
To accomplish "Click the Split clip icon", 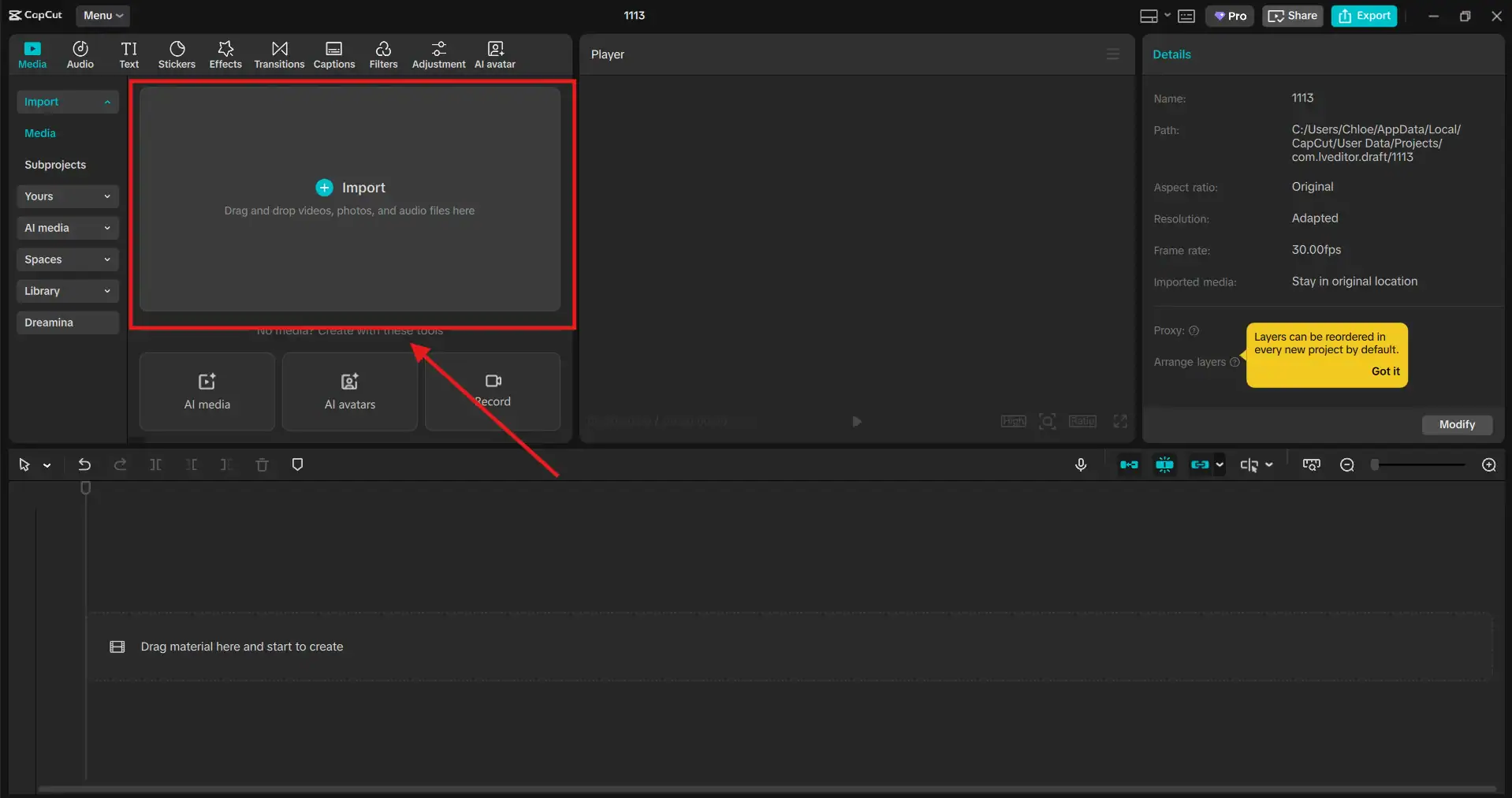I will (x=155, y=464).
